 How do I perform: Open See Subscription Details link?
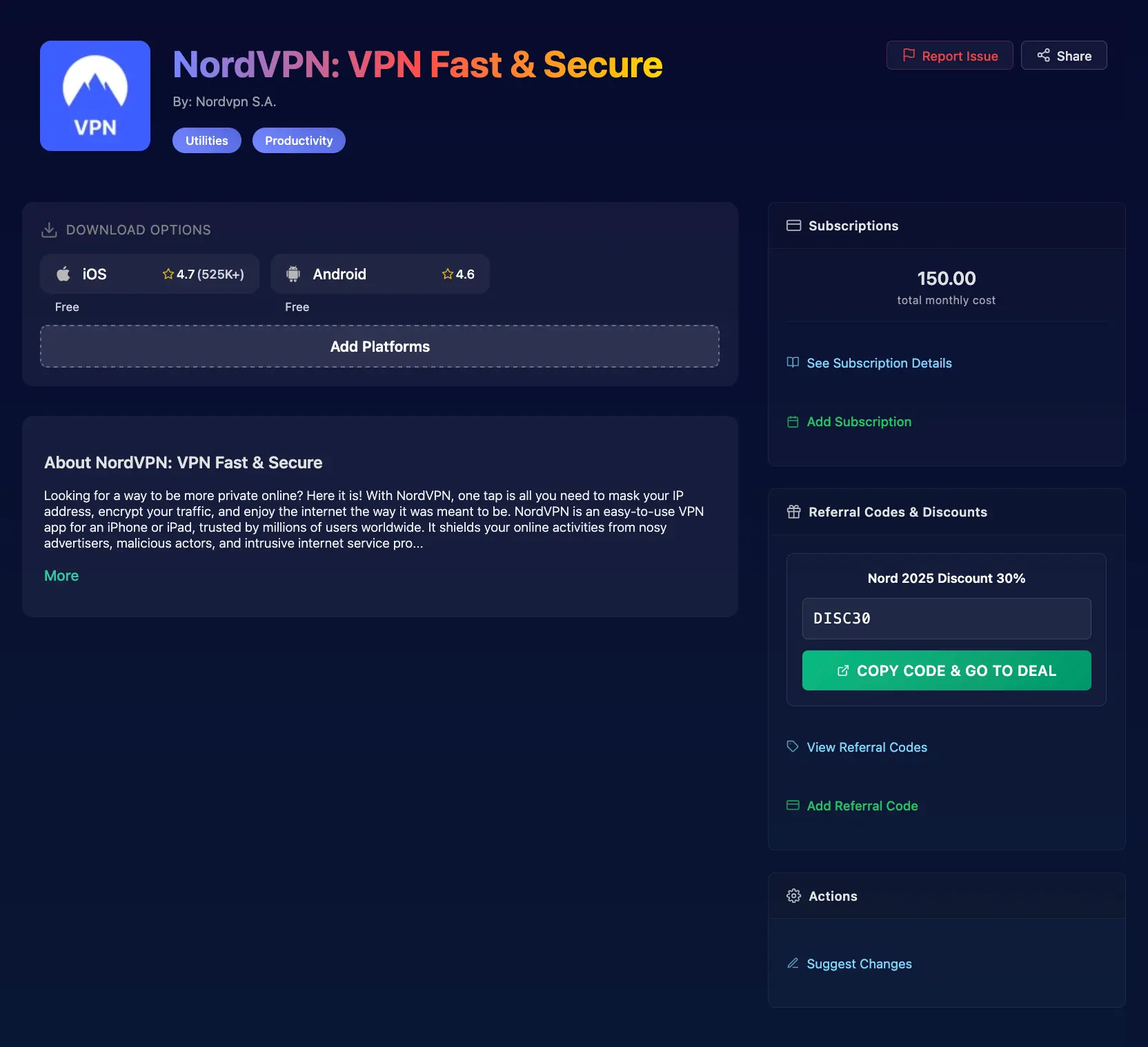tap(878, 363)
